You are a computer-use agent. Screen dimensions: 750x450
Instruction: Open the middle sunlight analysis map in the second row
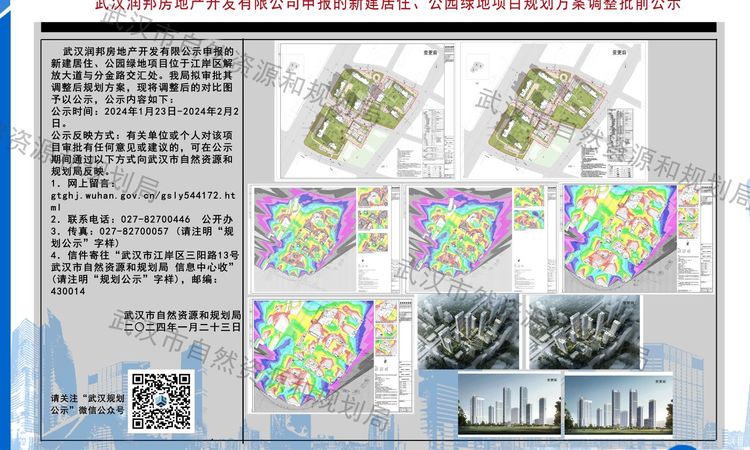click(481, 239)
